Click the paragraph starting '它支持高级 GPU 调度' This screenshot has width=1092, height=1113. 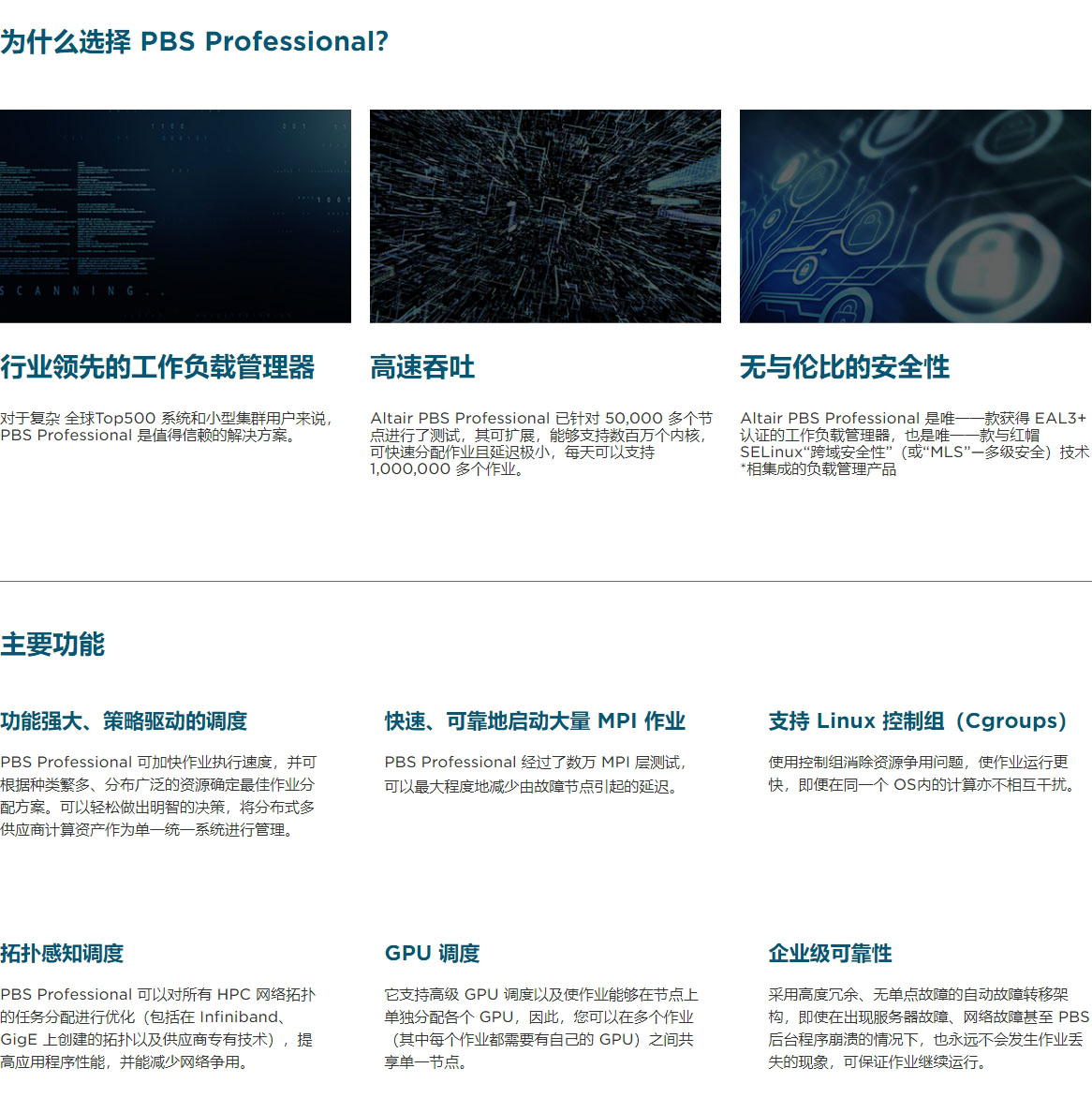point(541,1029)
